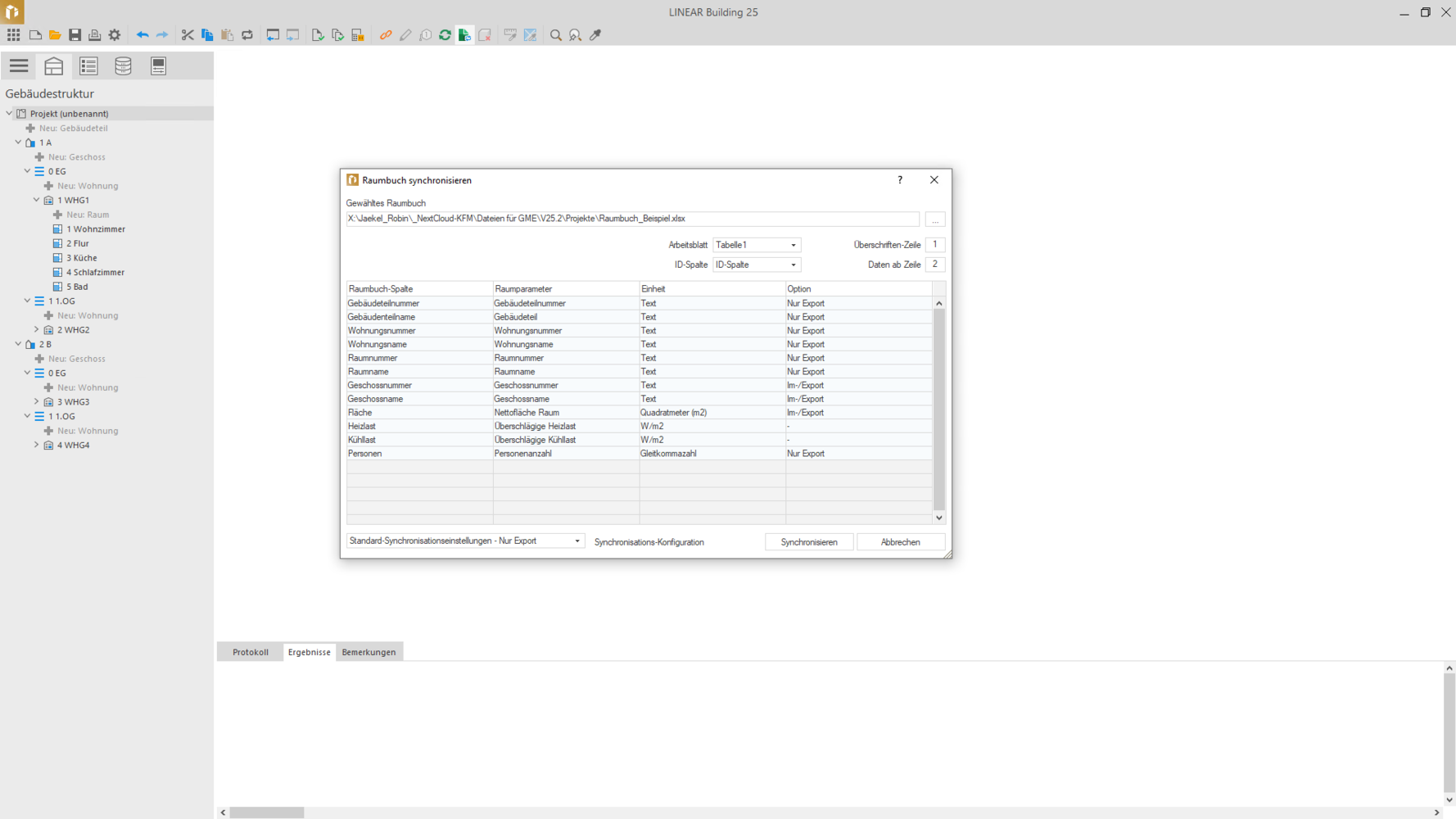Open the Arbeitsblatt dropdown
Screen dimensions: 1456x819
756,245
